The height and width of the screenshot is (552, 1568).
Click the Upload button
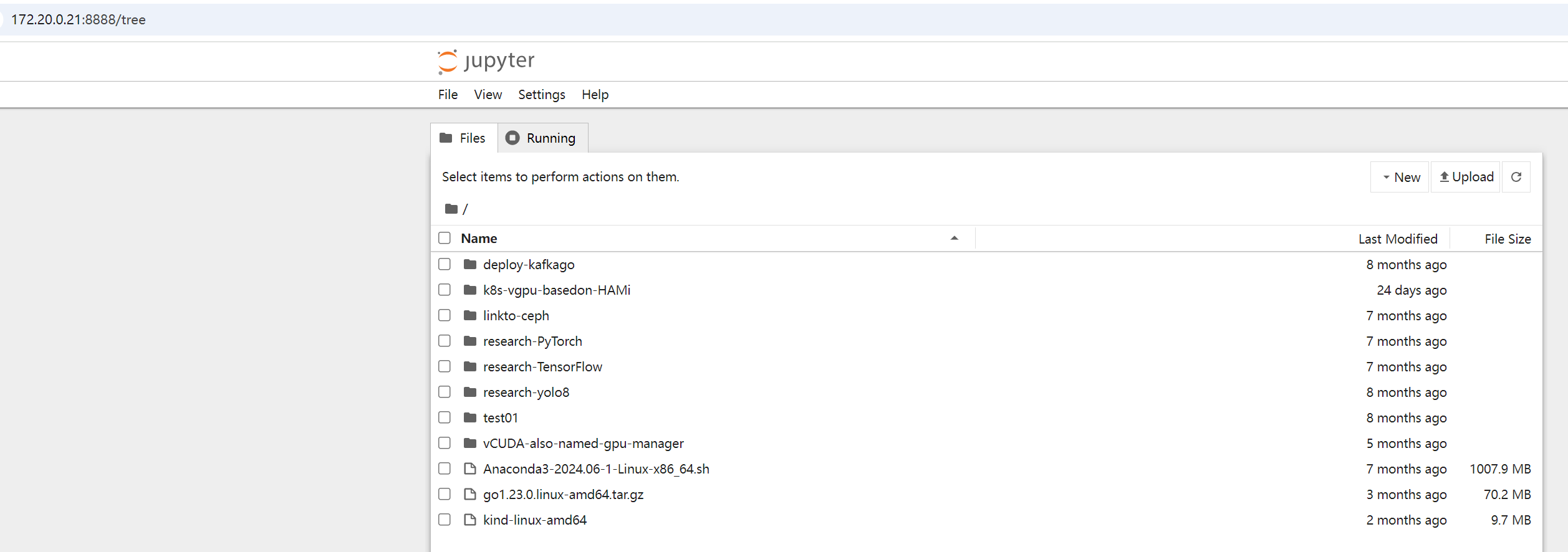click(1466, 178)
